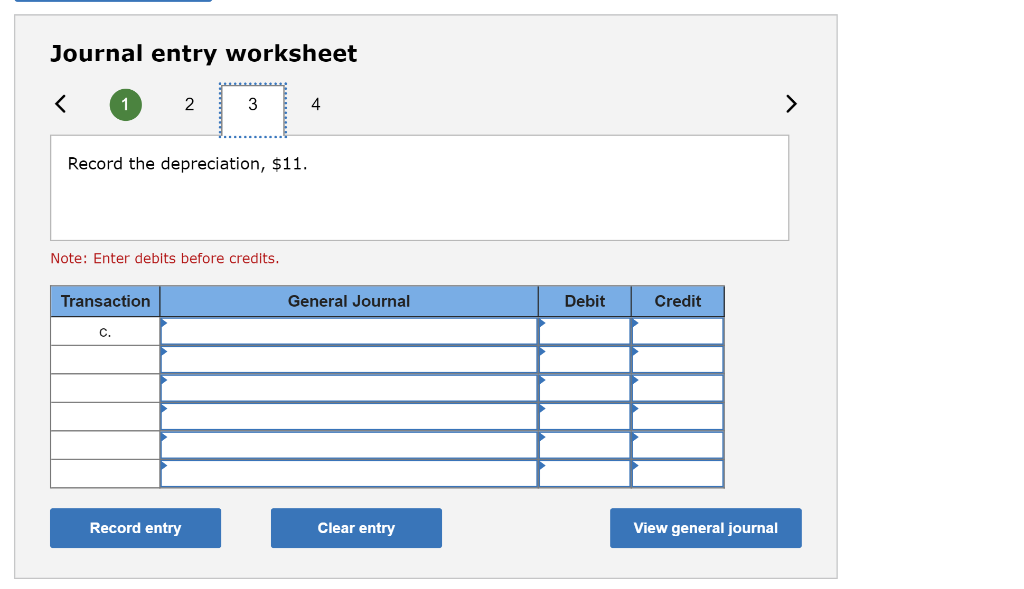Click the second row General Journal dropdown flag

click(x=165, y=353)
